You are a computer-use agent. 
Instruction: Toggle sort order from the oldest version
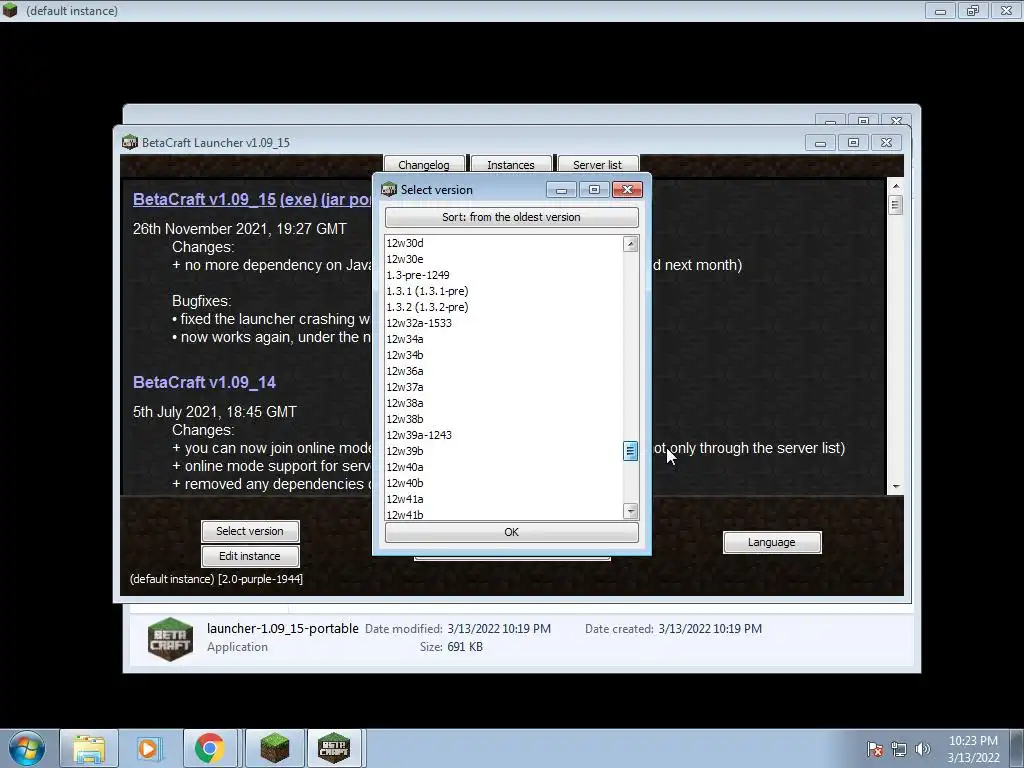pyautogui.click(x=511, y=217)
